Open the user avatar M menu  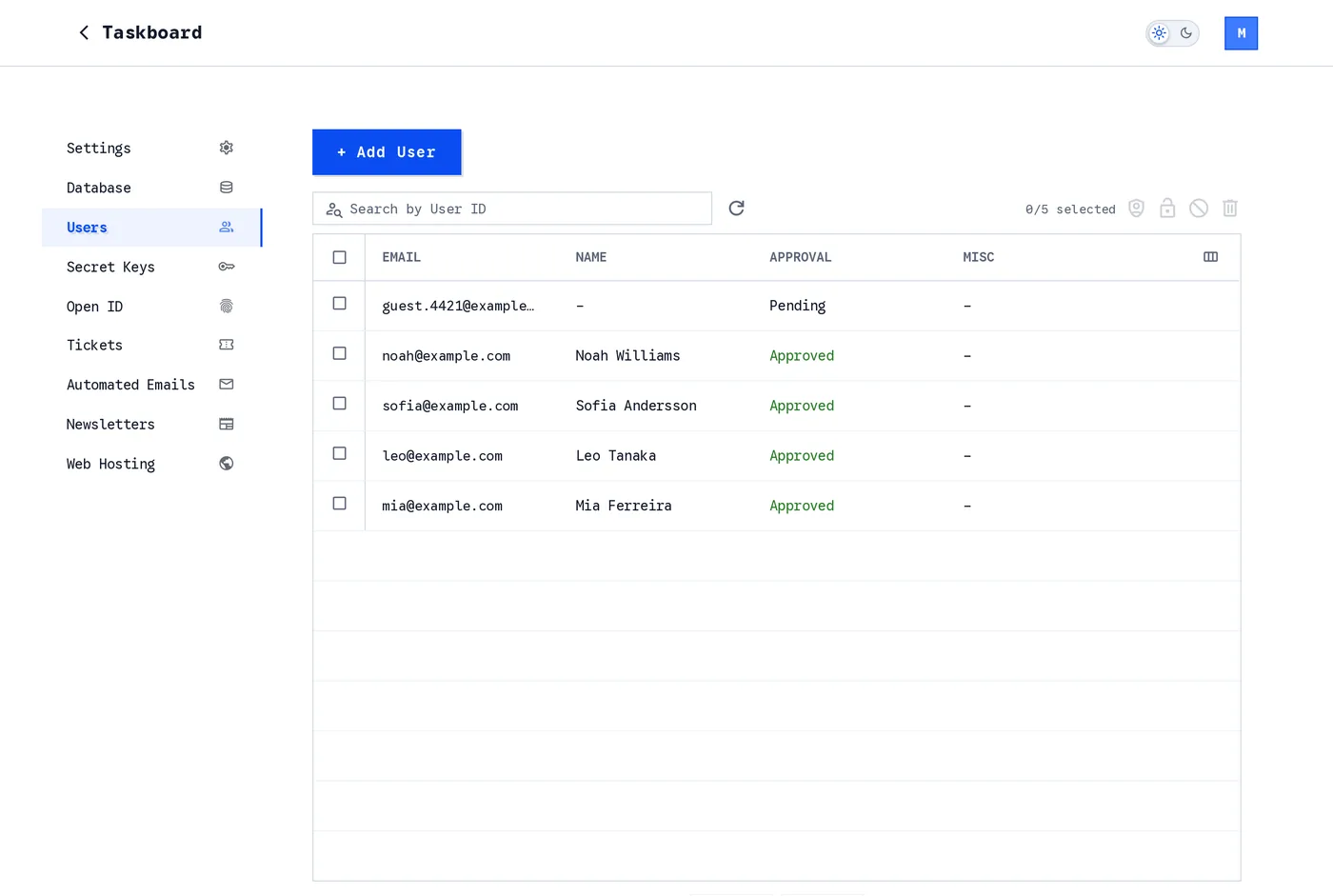click(1241, 33)
